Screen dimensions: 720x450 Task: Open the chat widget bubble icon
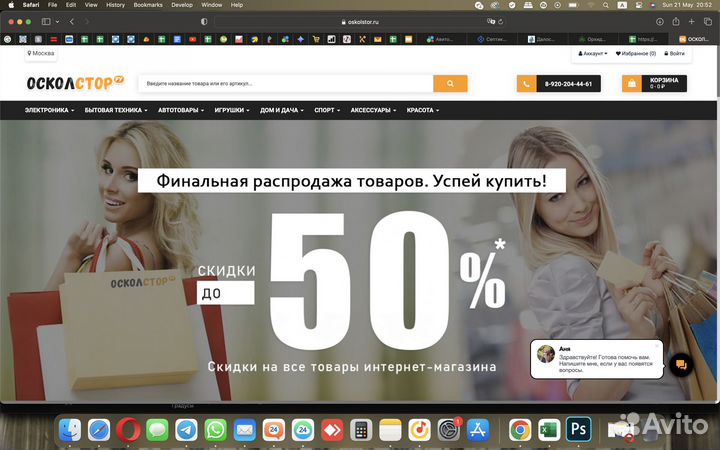pos(681,365)
